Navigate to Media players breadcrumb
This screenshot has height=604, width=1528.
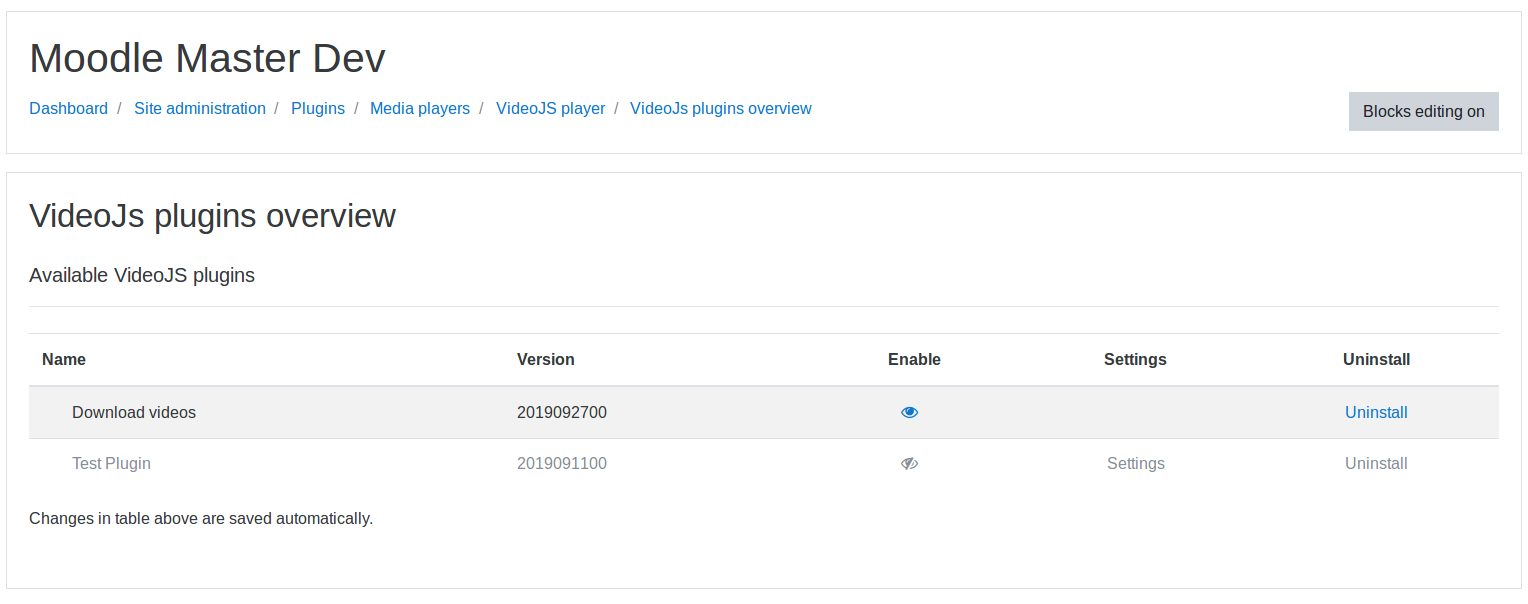tap(420, 108)
